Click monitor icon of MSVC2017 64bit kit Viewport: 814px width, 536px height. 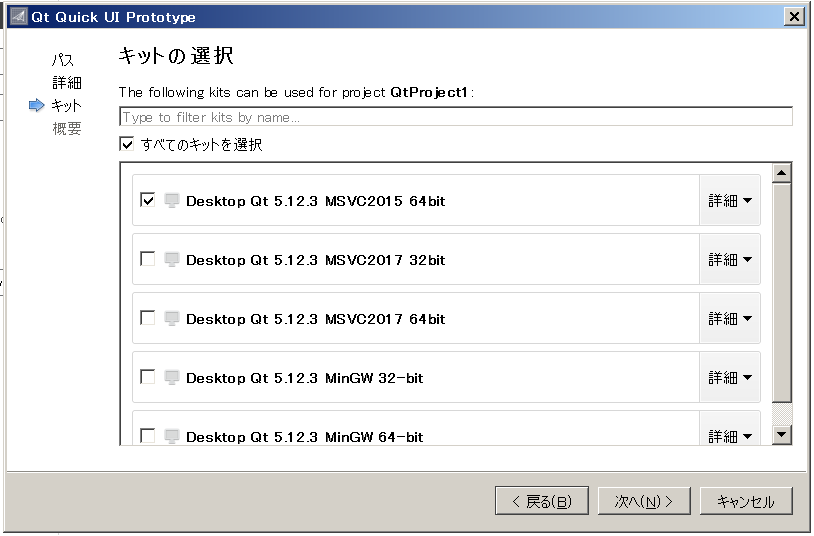171,318
